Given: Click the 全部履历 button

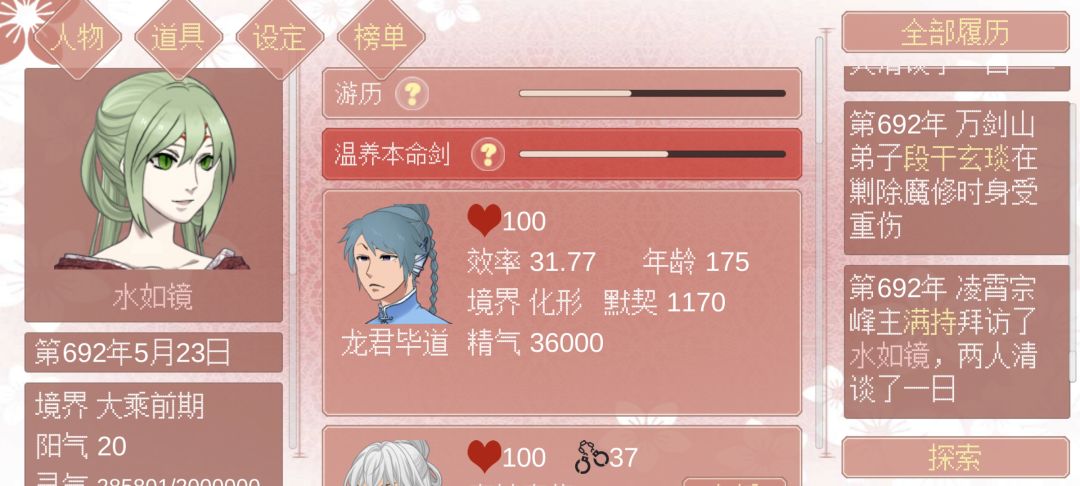Looking at the screenshot, I should (955, 32).
